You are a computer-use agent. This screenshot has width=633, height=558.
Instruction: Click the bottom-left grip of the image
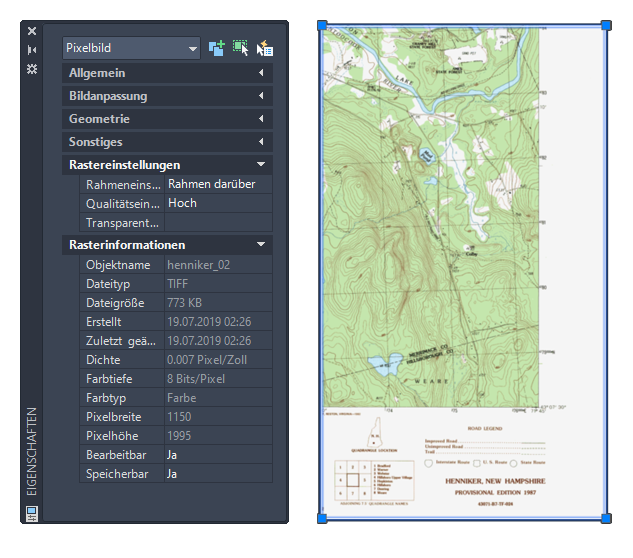322,518
